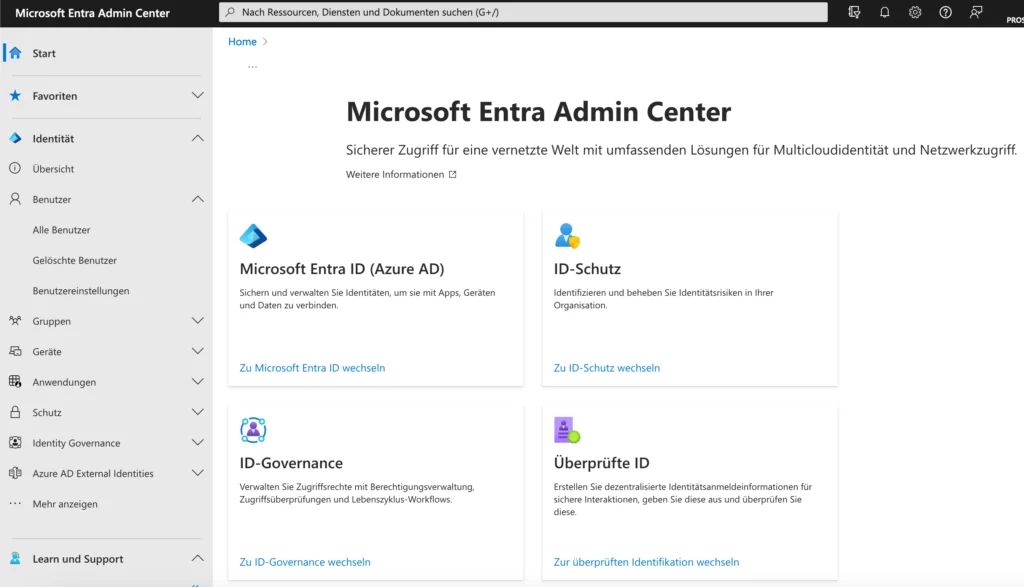
Task: Click Zu ID-Schutz wechseln link
Action: pyautogui.click(x=607, y=368)
